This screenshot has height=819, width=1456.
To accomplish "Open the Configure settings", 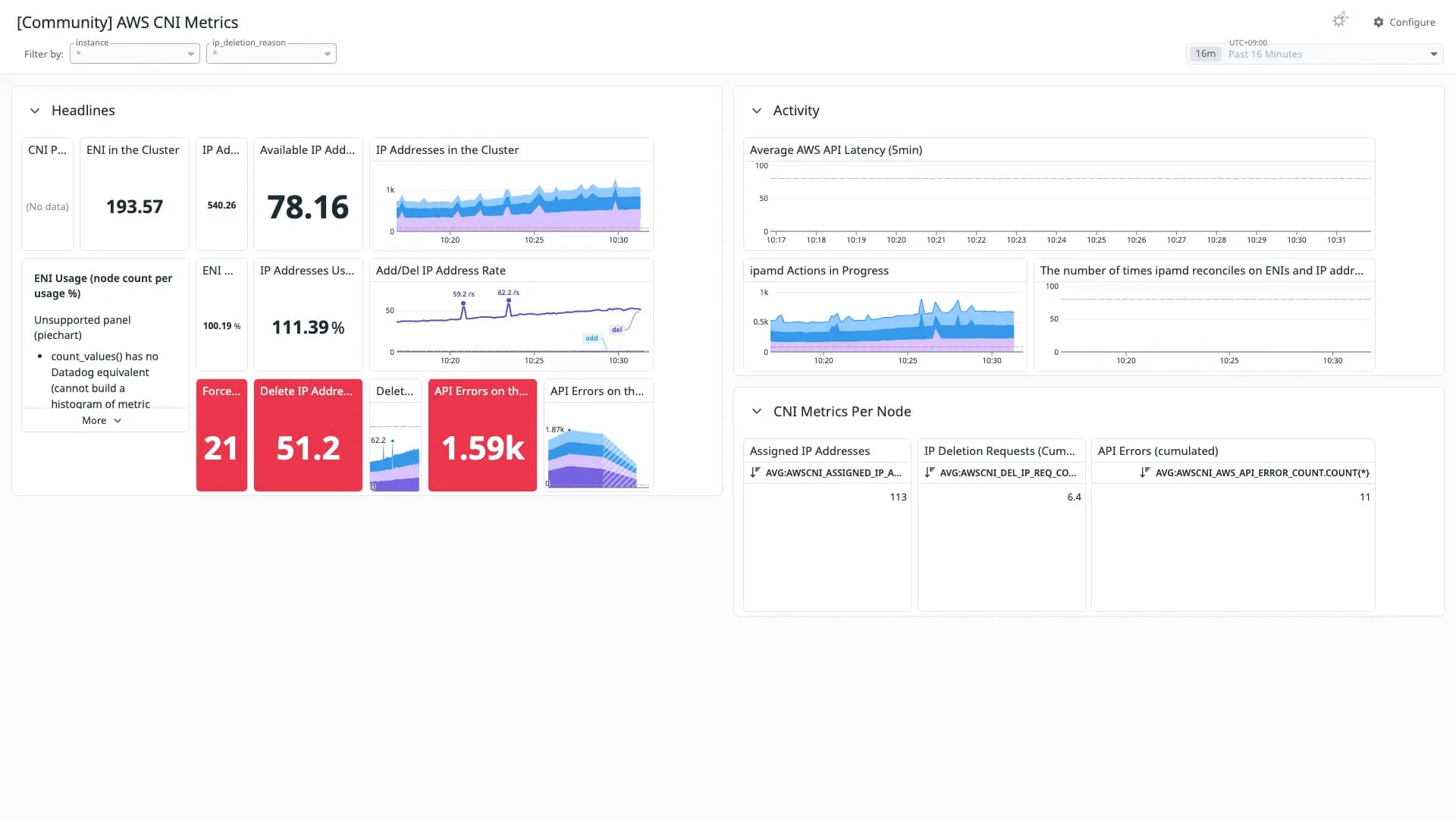I will pyautogui.click(x=1404, y=22).
